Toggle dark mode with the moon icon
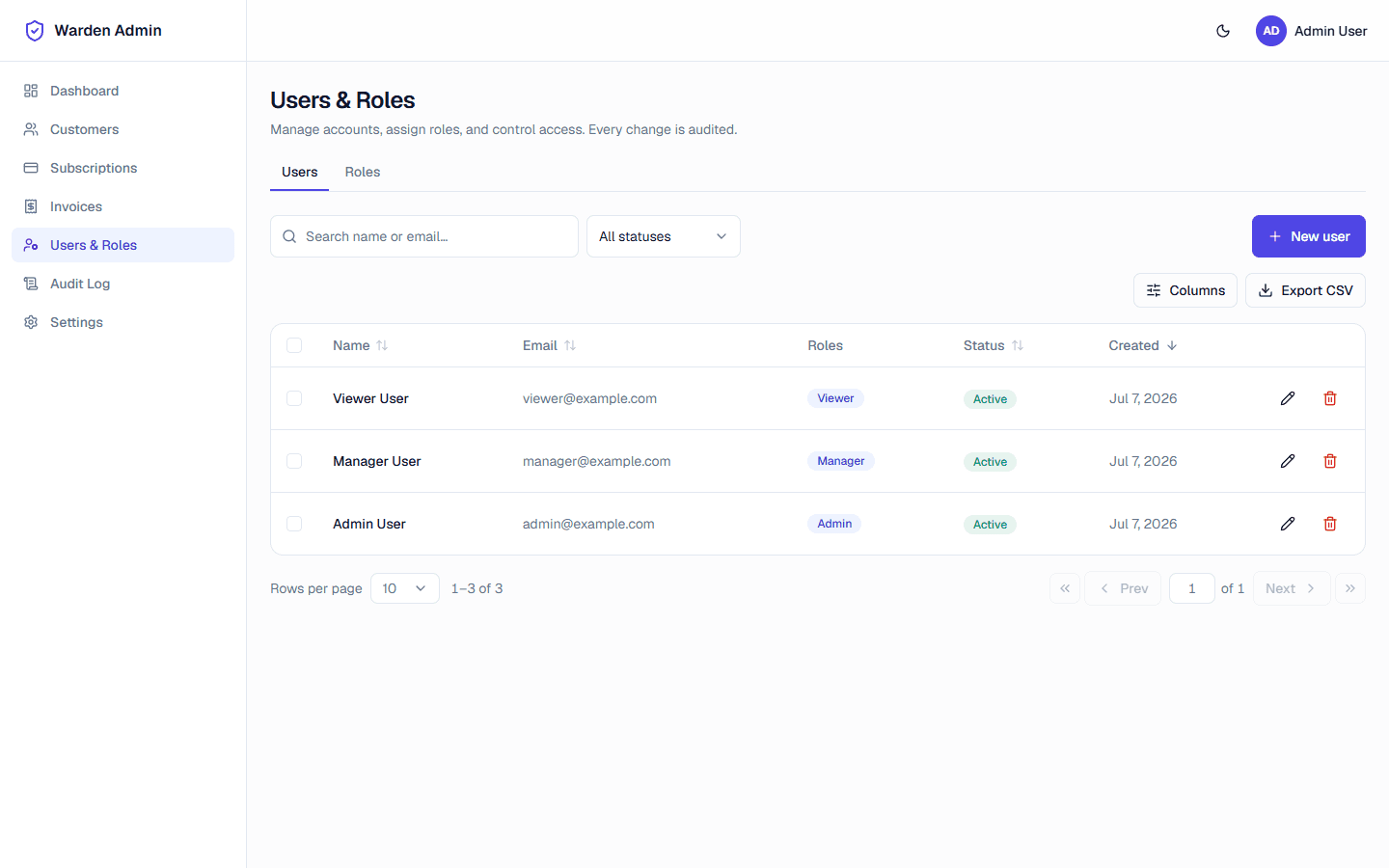This screenshot has width=1389, height=868. point(1223,31)
